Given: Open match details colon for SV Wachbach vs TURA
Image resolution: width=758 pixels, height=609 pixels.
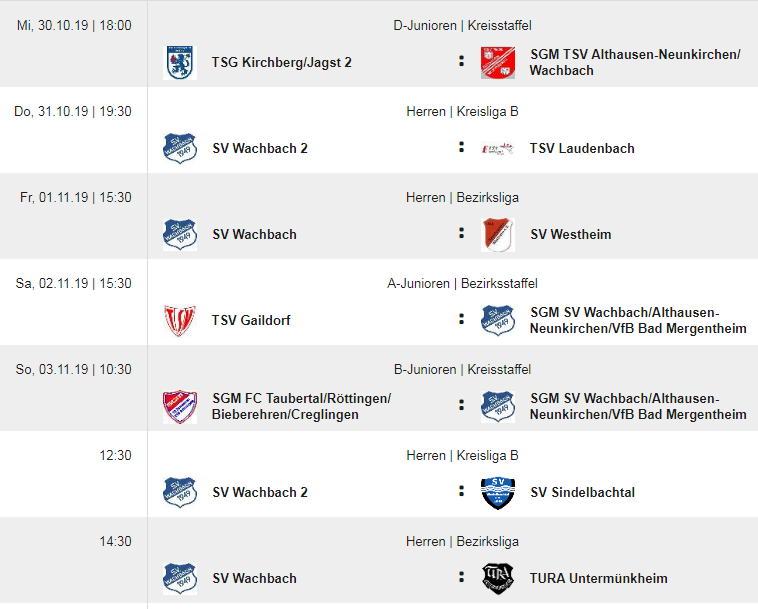Looking at the screenshot, I should pos(462,577).
